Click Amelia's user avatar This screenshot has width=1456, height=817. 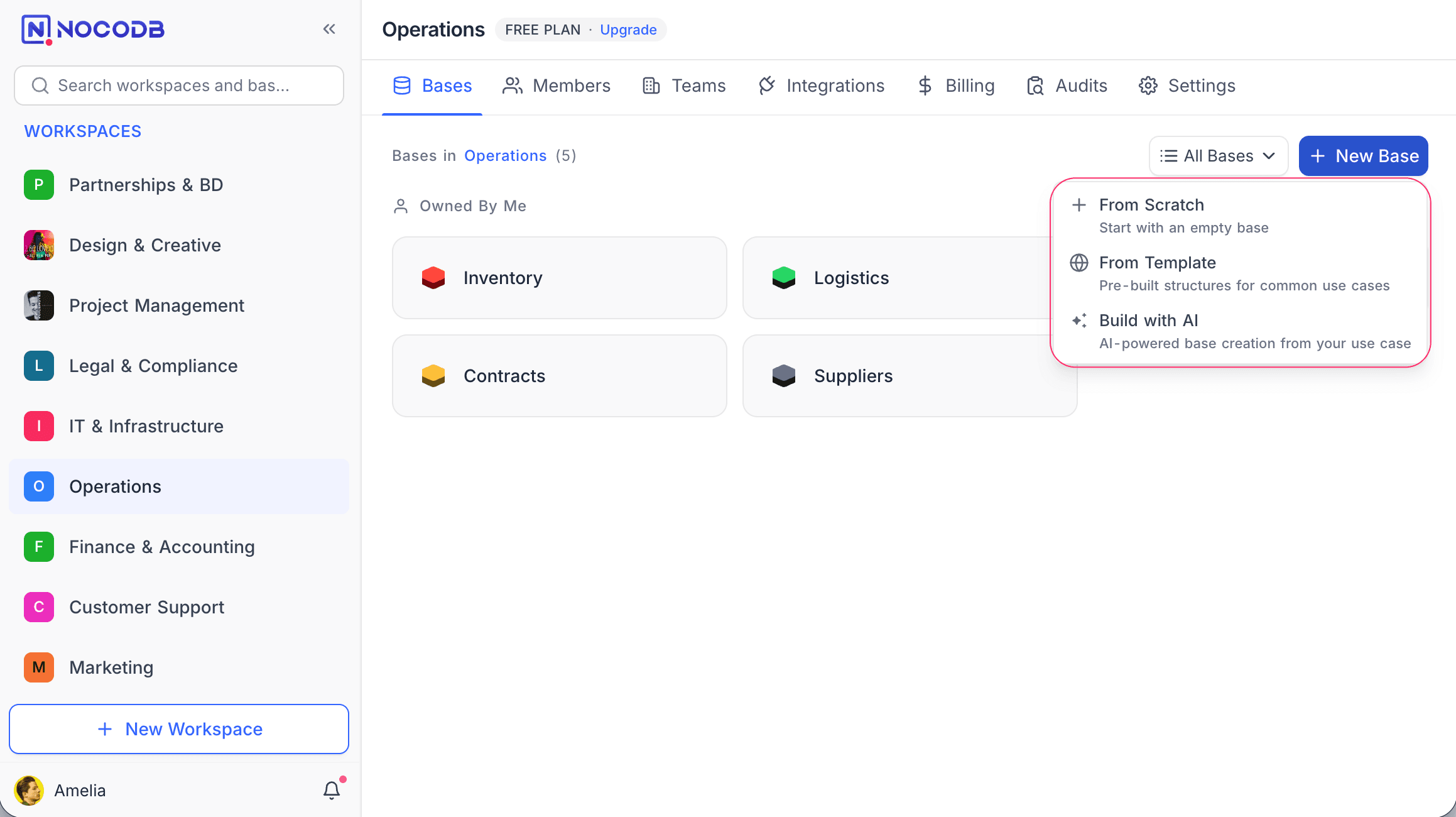[x=29, y=790]
